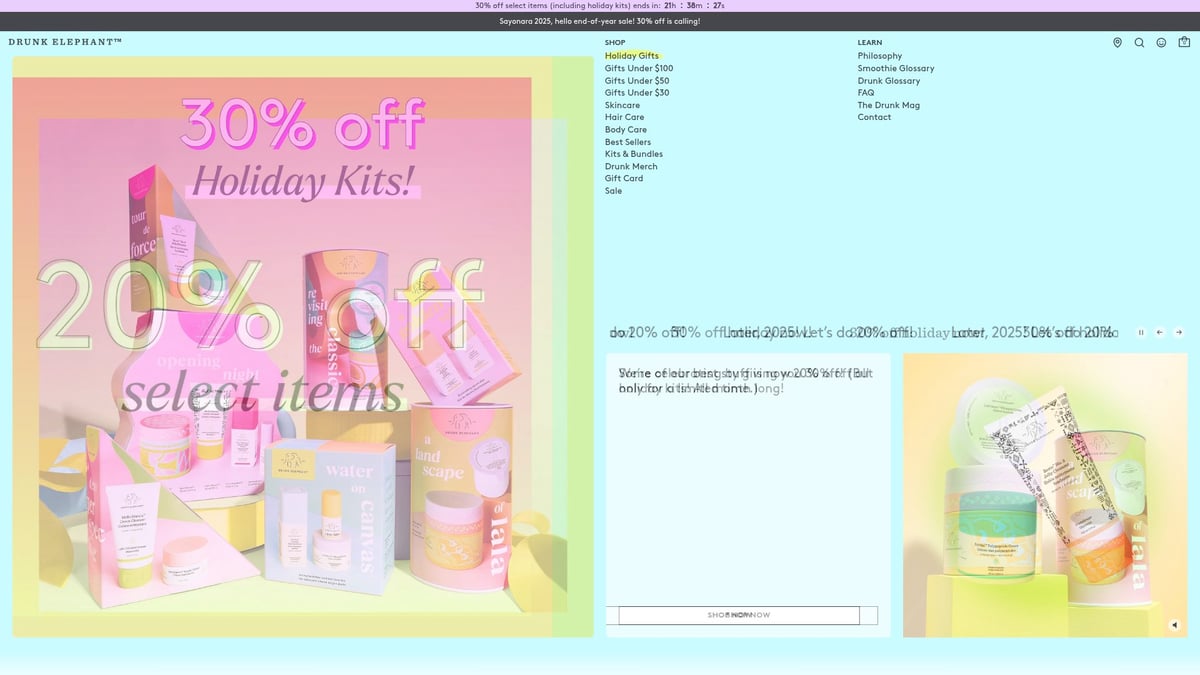Screen dimensions: 1200x675
Task: Open the Sale link
Action: 613,191
